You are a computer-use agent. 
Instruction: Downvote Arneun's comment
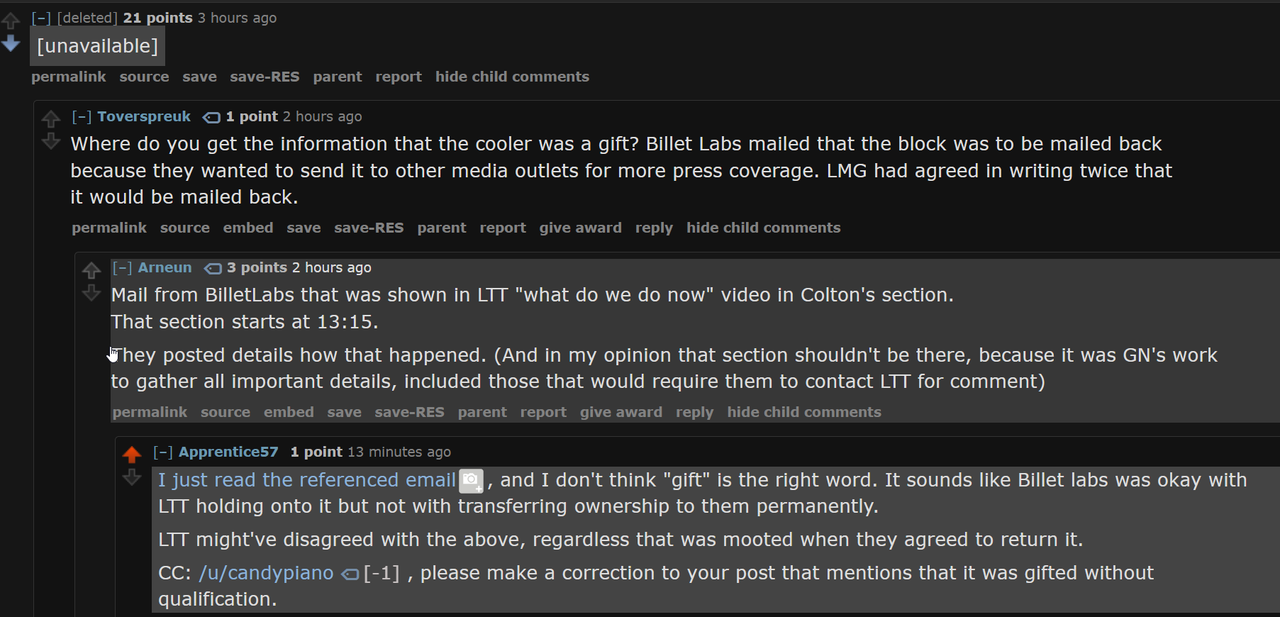click(92, 292)
